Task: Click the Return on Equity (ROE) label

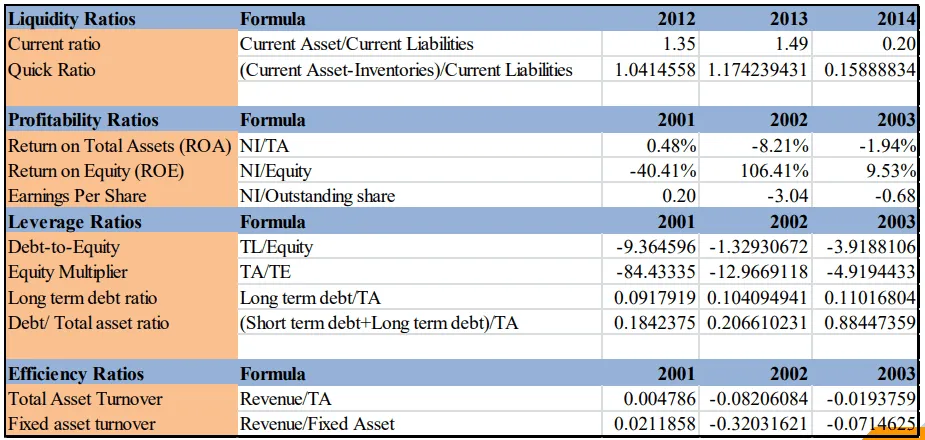Action: pos(96,171)
